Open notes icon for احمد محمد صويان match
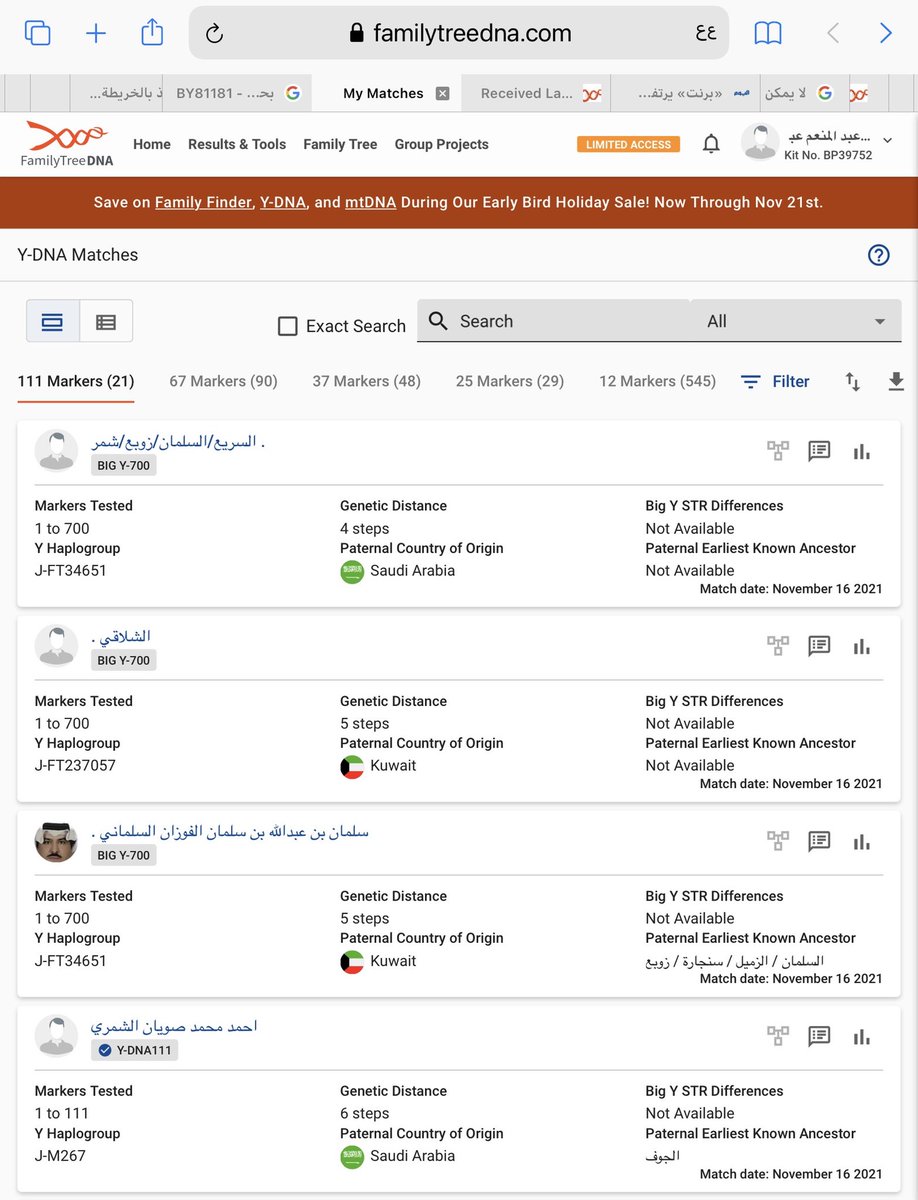The width and height of the screenshot is (918, 1200). [x=819, y=1036]
